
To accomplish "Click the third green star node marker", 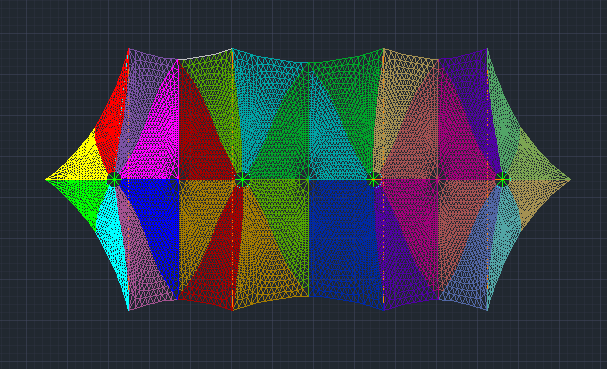I will [x=374, y=180].
